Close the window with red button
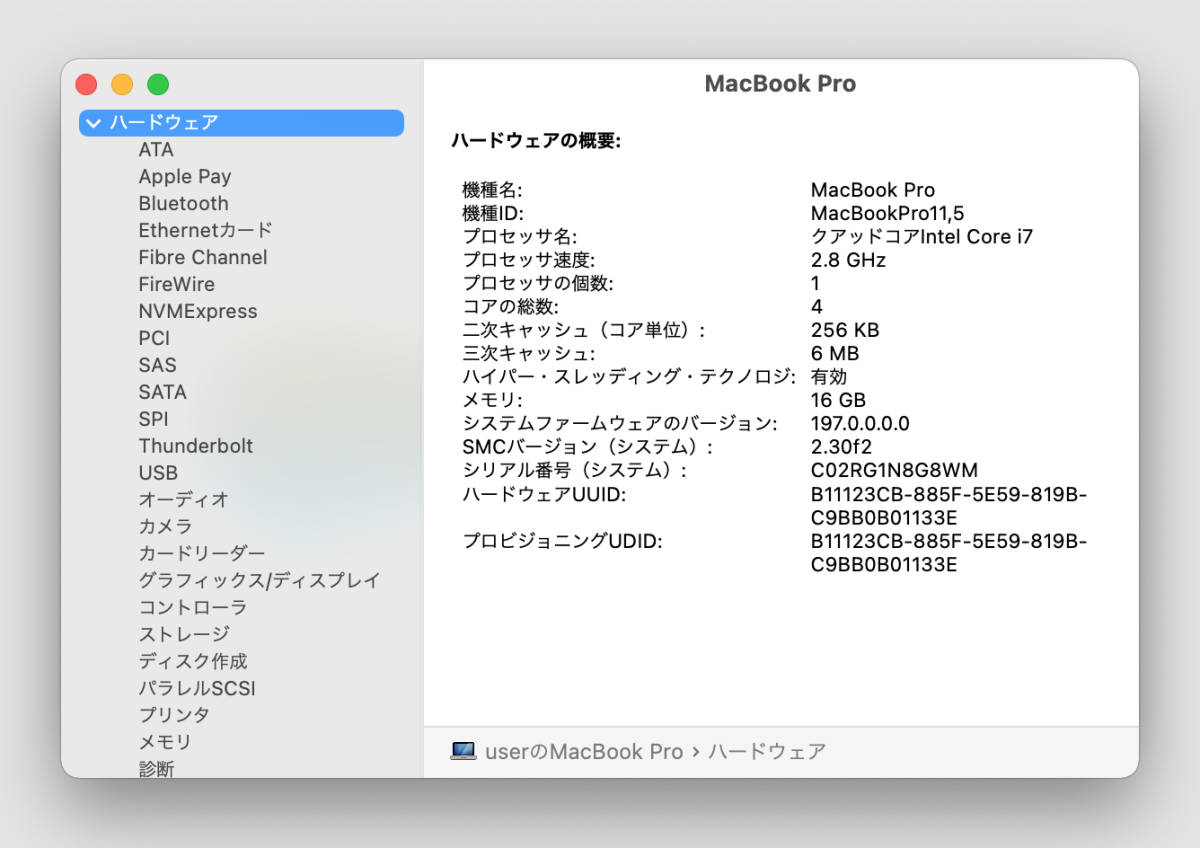 [86, 85]
